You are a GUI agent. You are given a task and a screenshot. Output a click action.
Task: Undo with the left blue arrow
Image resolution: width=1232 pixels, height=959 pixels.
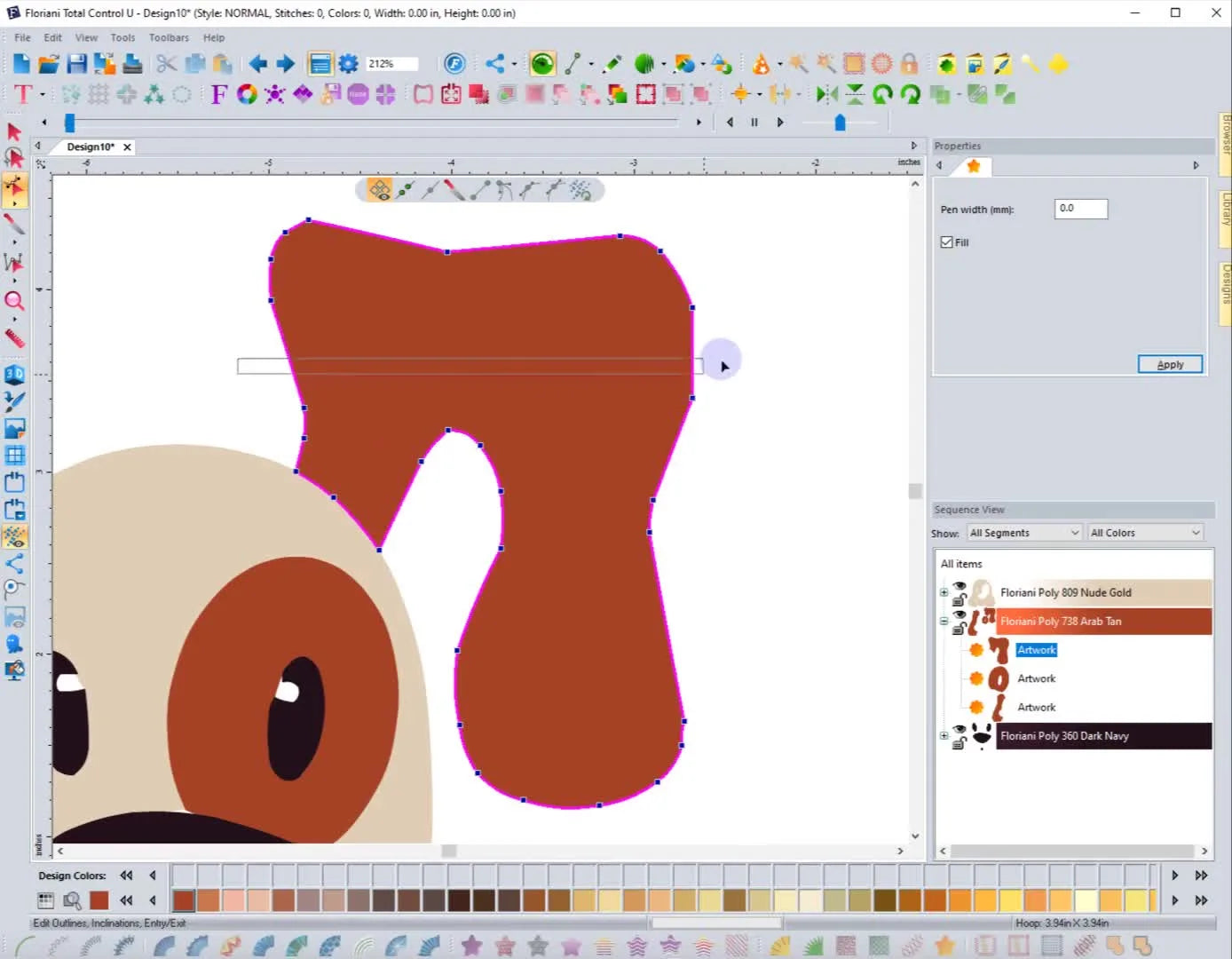pyautogui.click(x=258, y=64)
